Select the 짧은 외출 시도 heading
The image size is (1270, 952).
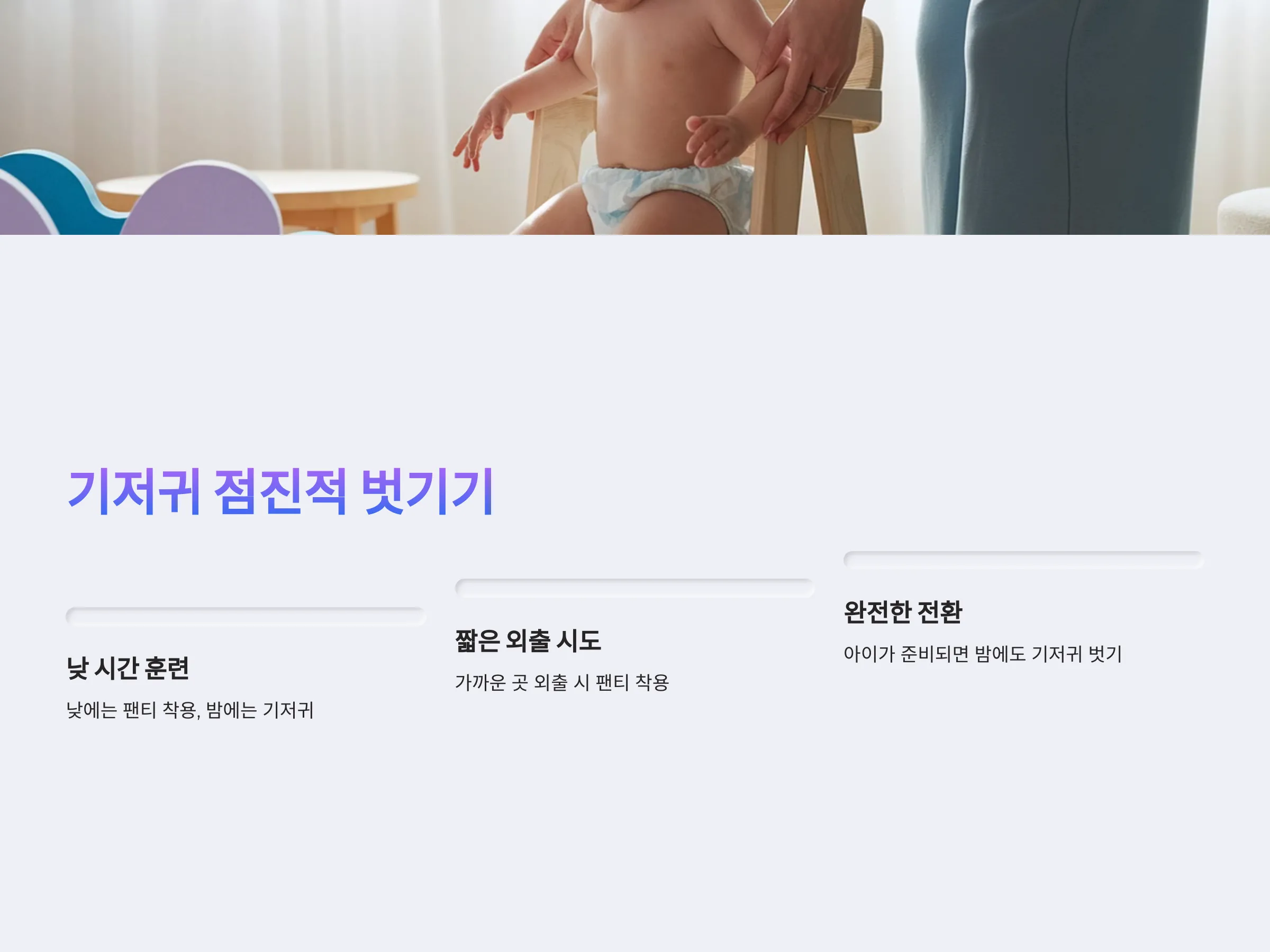tap(528, 640)
